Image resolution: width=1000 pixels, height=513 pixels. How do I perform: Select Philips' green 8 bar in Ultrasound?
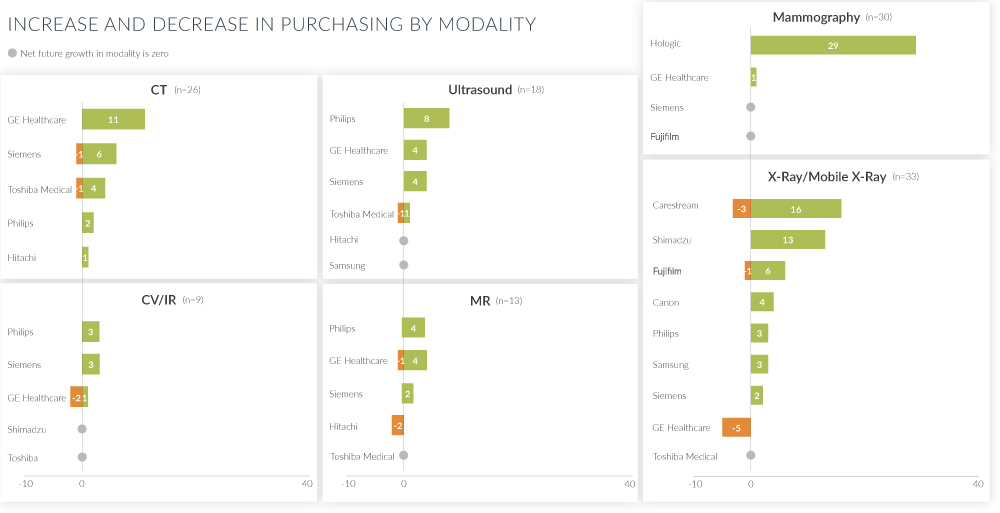(x=426, y=118)
